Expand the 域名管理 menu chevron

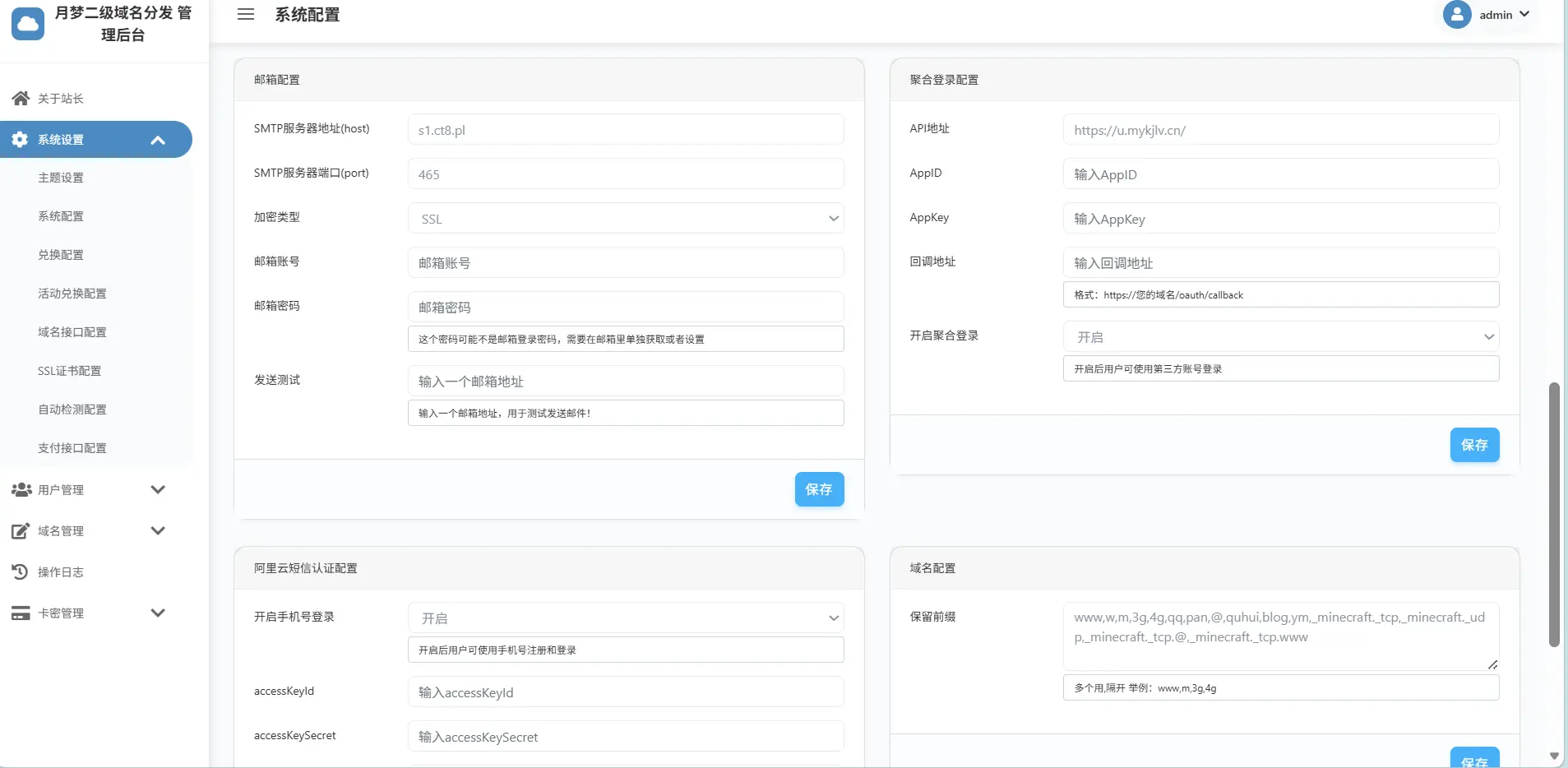[x=158, y=531]
